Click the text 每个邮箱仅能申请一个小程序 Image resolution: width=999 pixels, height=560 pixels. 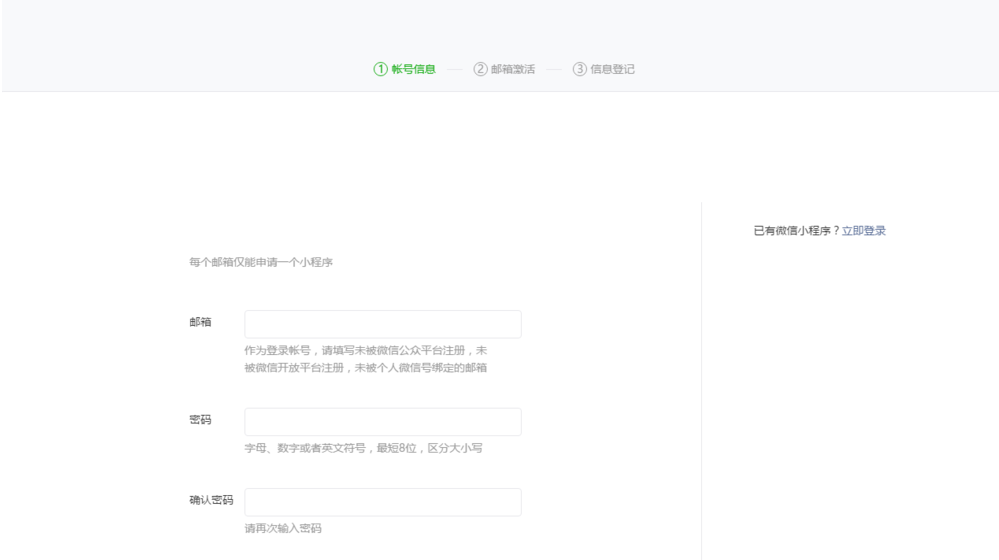[x=261, y=262]
